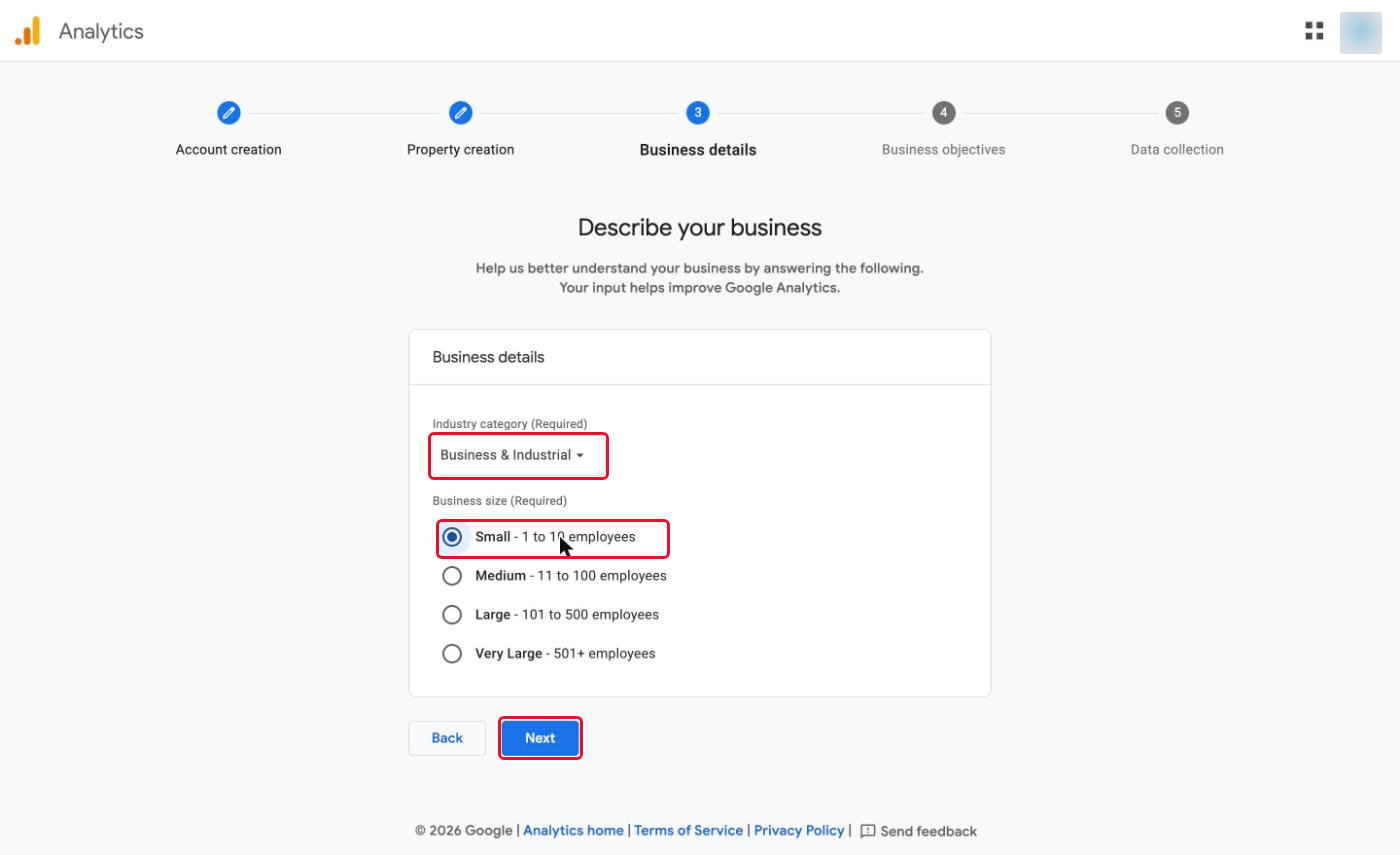The height and width of the screenshot is (855, 1400).
Task: Click the Account creation step pencil icon
Action: (229, 113)
